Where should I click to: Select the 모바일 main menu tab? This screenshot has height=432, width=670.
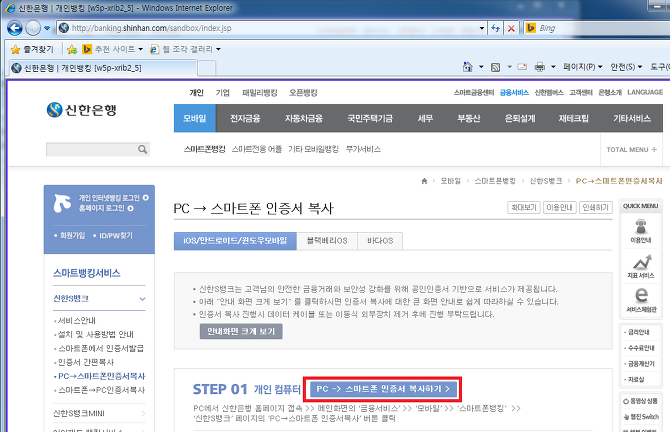coord(195,118)
